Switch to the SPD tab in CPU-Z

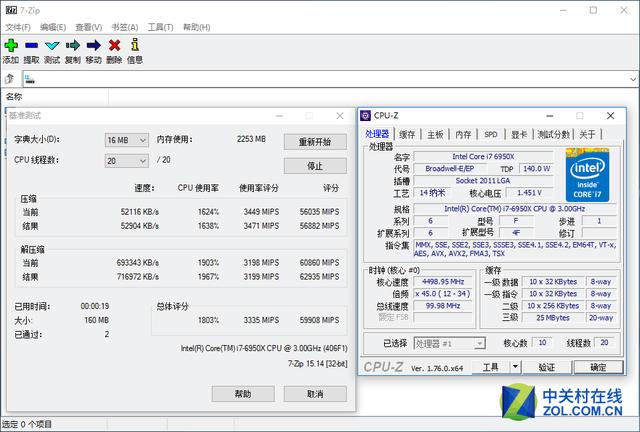click(x=491, y=134)
